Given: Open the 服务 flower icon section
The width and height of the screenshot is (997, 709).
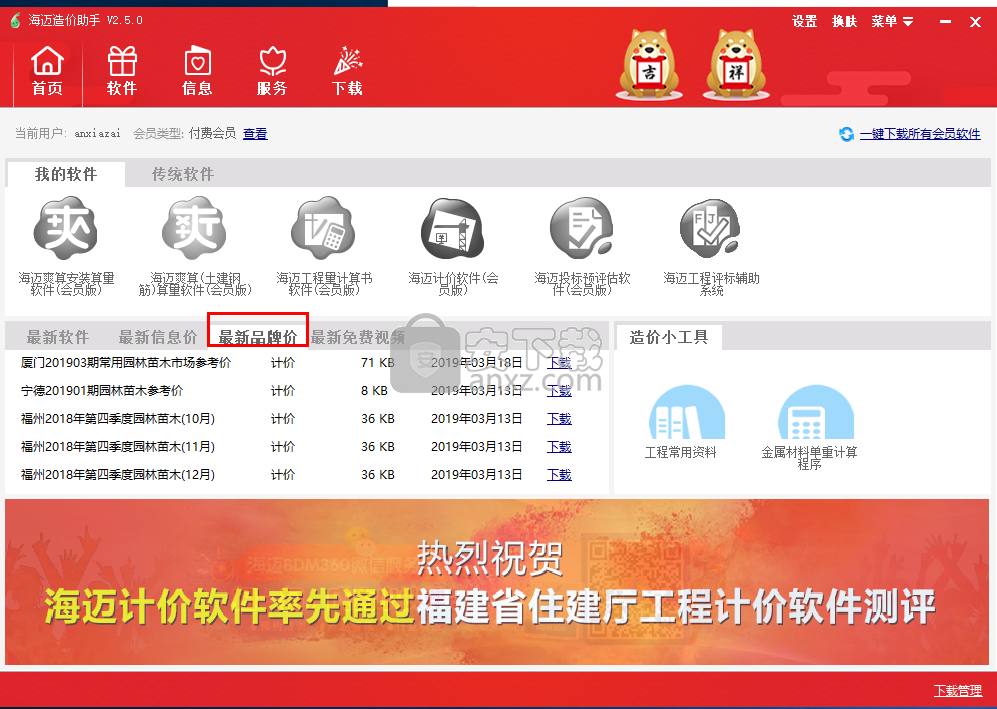Looking at the screenshot, I should pos(272,71).
